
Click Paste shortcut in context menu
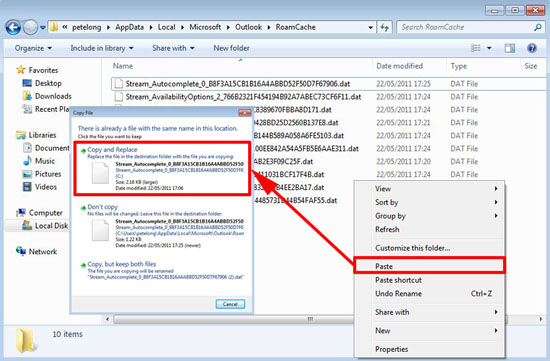coord(430,280)
